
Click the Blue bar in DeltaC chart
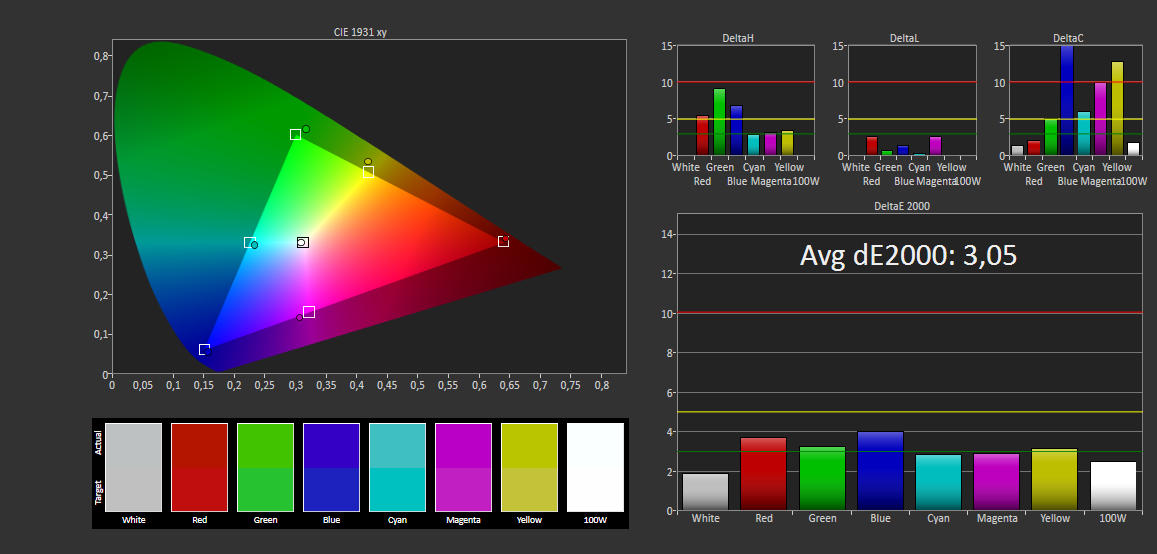click(1067, 100)
